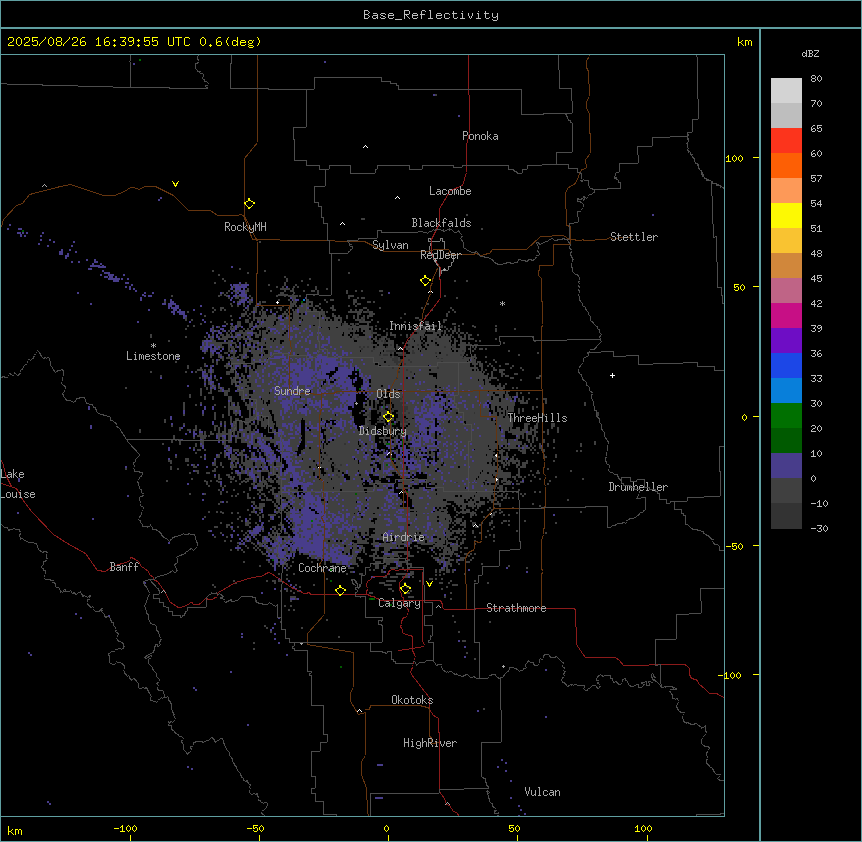The image size is (862, 842).
Task: Click the Sylvan label on the map
Action: [x=390, y=245]
